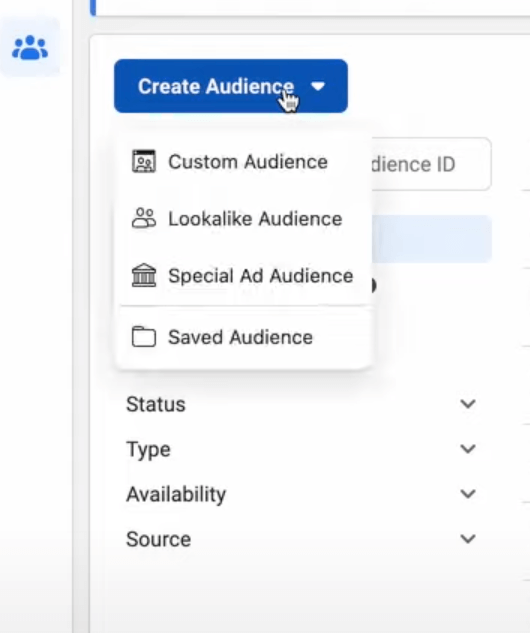Click the Status filter label
This screenshot has height=633, width=530.
click(156, 404)
